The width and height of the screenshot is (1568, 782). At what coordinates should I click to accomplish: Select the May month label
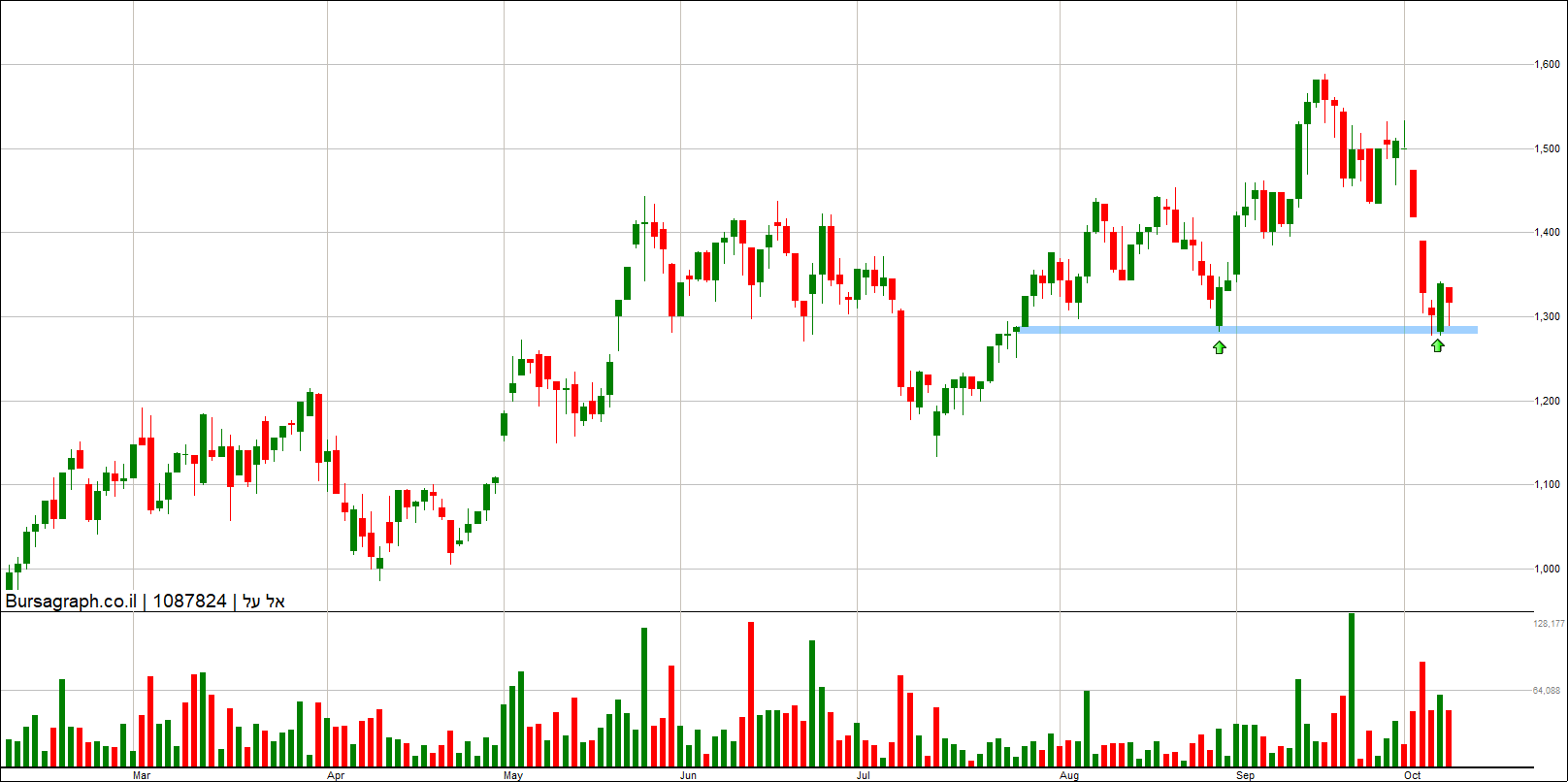click(513, 775)
